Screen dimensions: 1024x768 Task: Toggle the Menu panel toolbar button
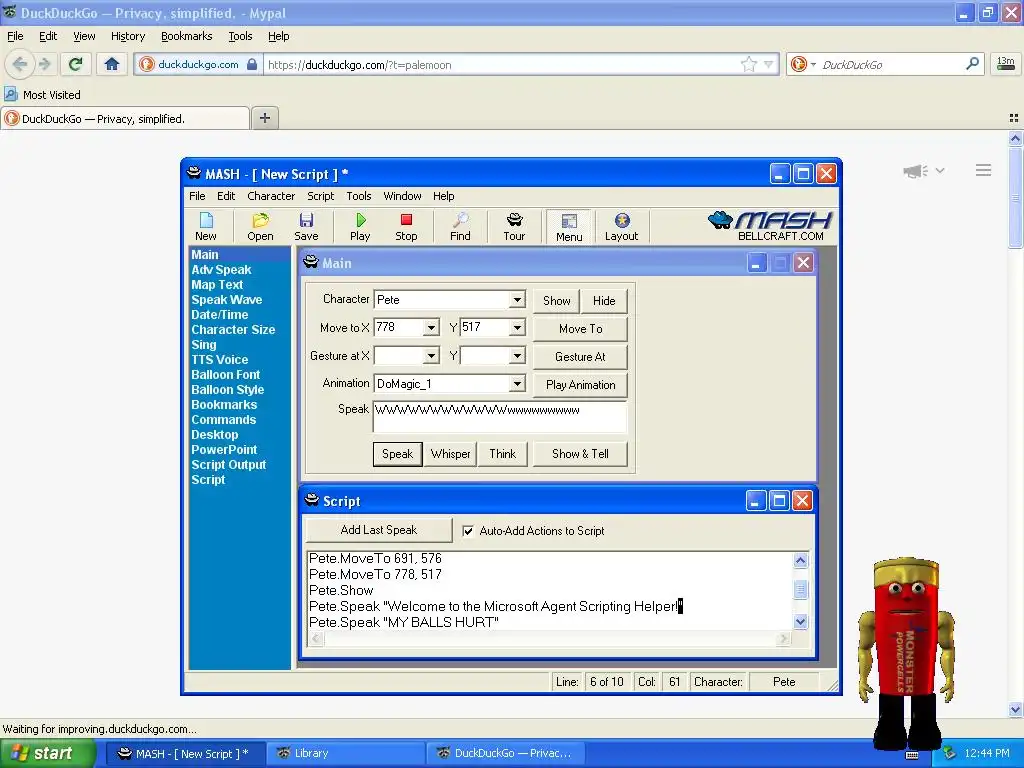click(x=569, y=227)
